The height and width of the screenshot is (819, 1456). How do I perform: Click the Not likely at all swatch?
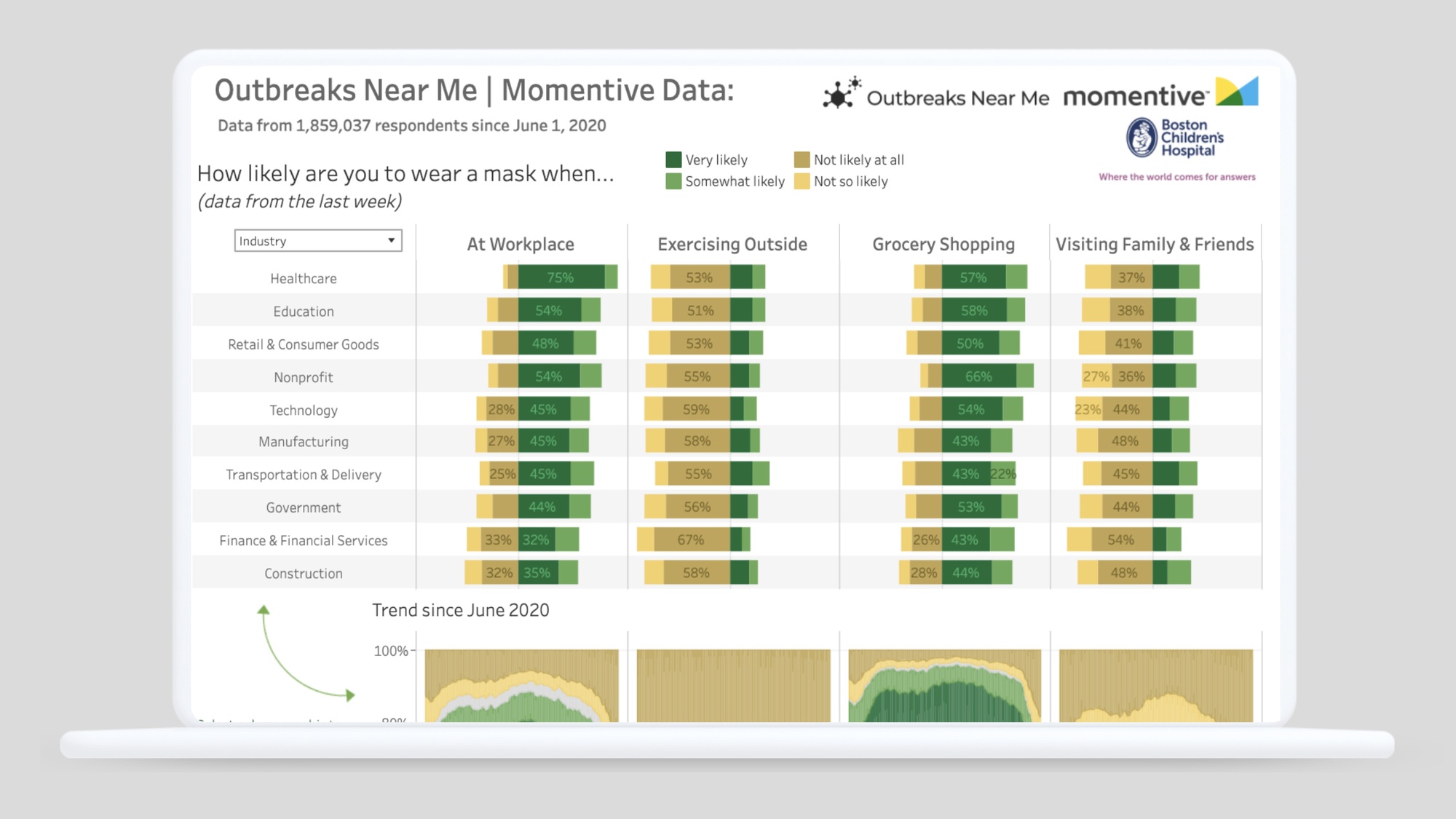(802, 160)
